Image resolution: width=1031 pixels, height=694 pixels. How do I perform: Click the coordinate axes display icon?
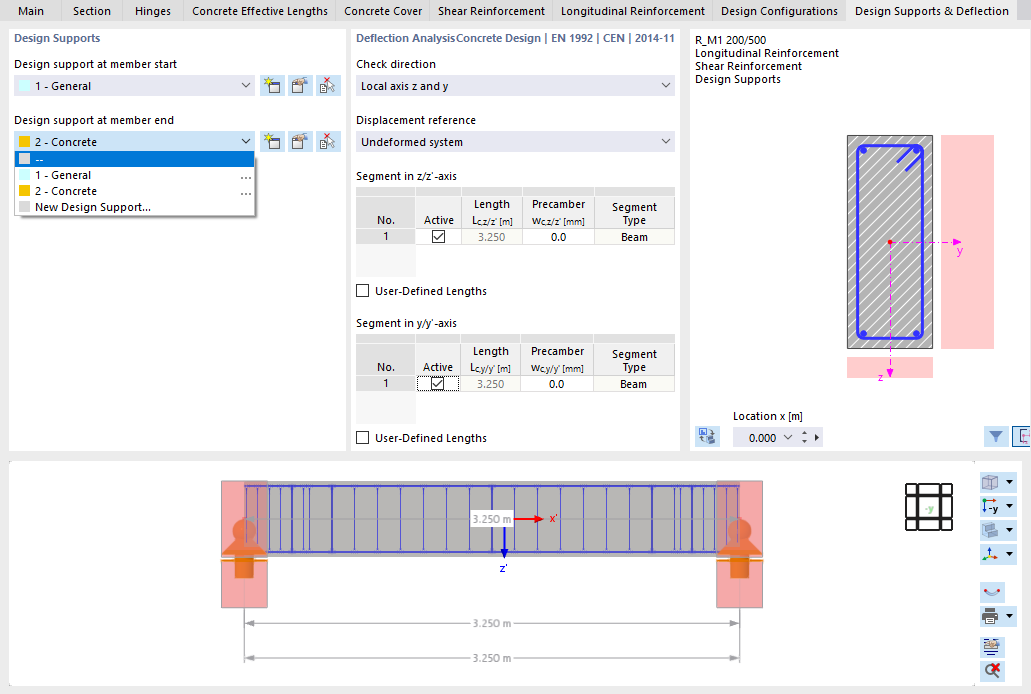click(990, 554)
